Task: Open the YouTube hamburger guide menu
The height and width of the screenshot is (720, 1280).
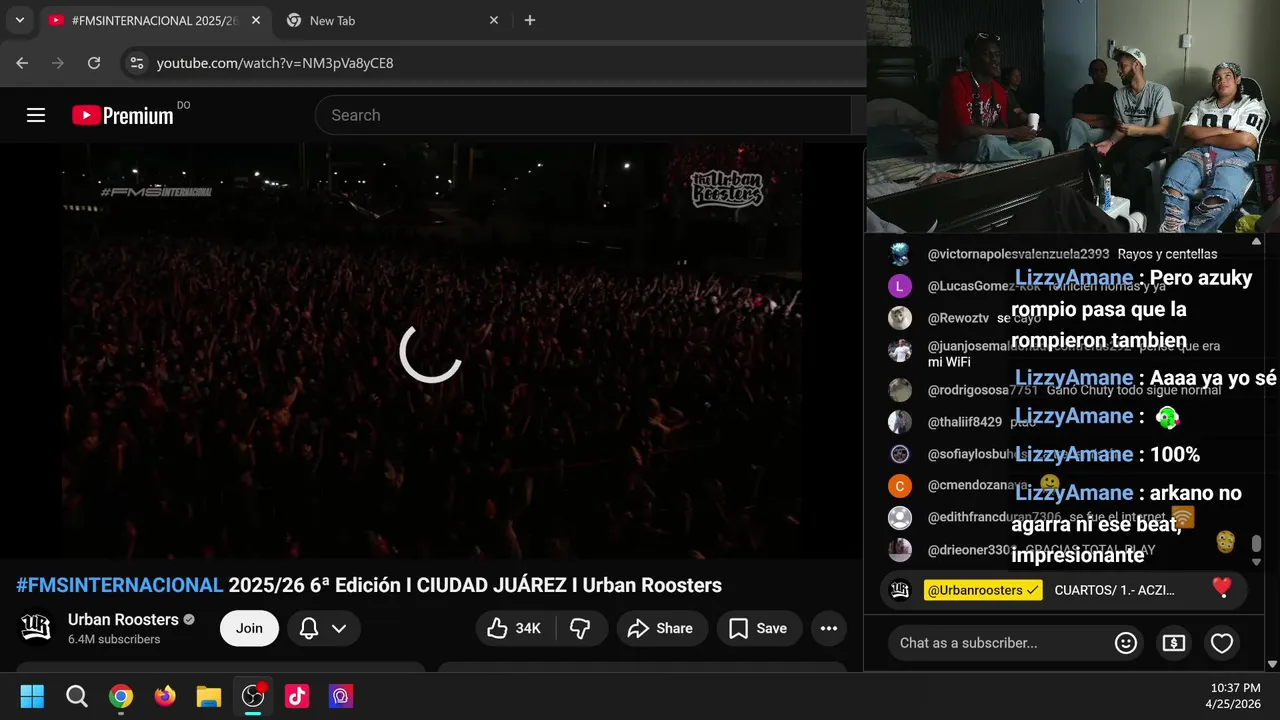Action: click(x=36, y=115)
